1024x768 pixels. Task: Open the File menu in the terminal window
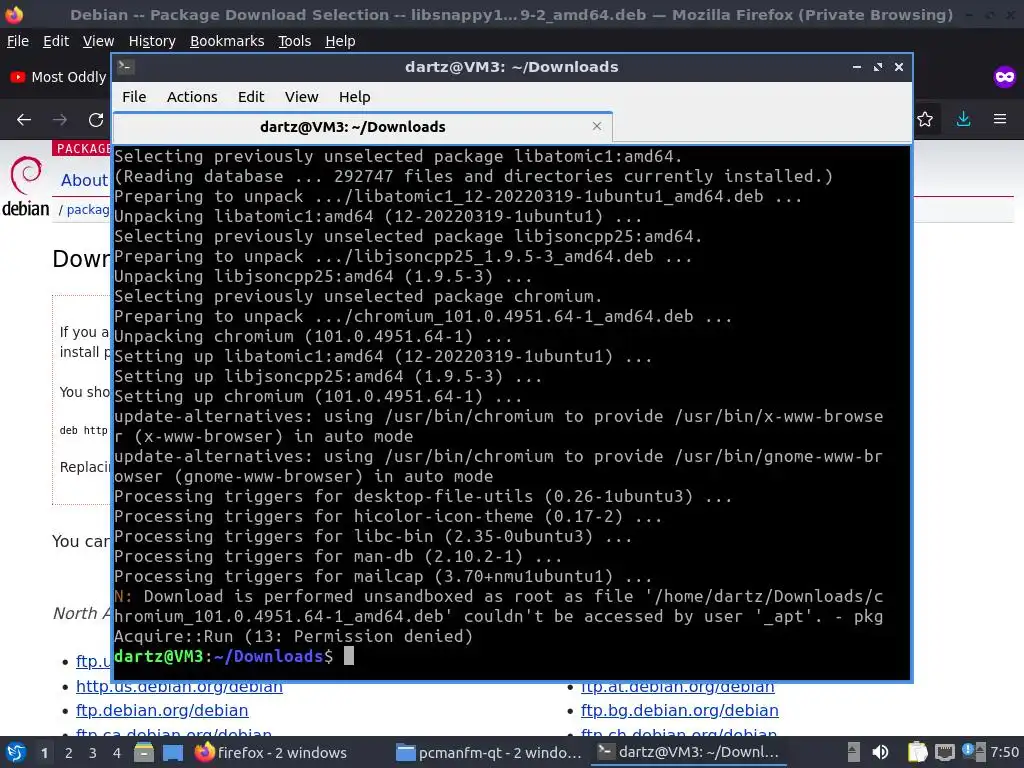[x=134, y=97]
